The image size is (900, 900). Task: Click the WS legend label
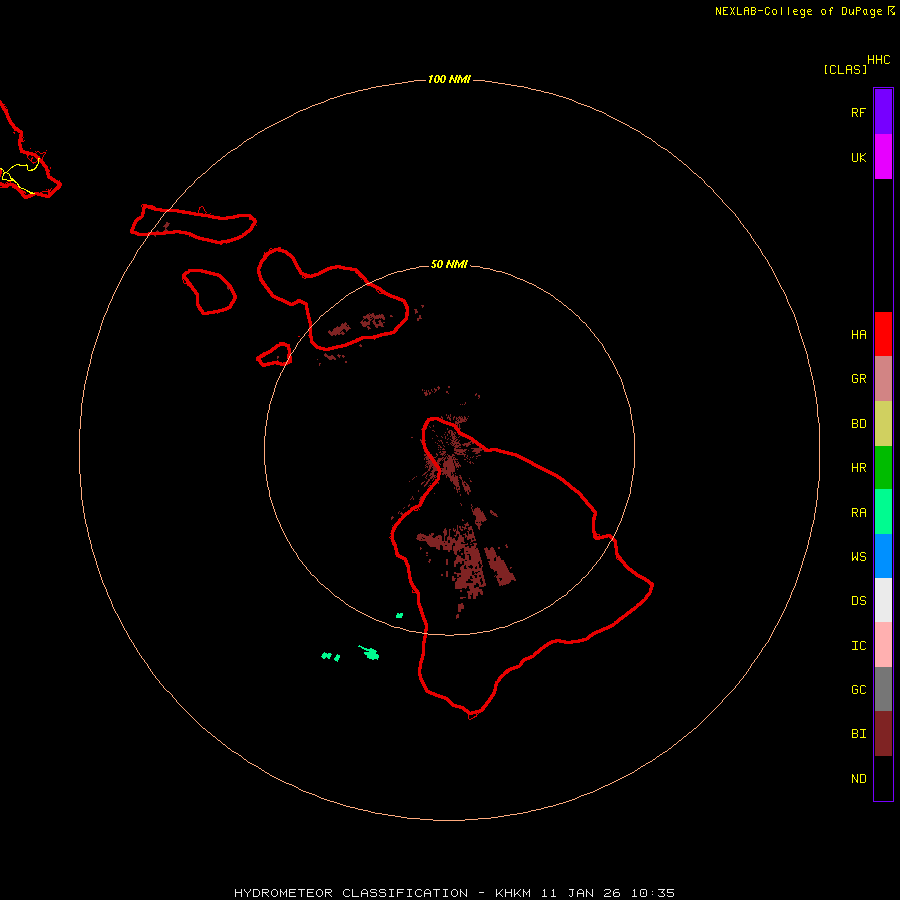coord(859,557)
